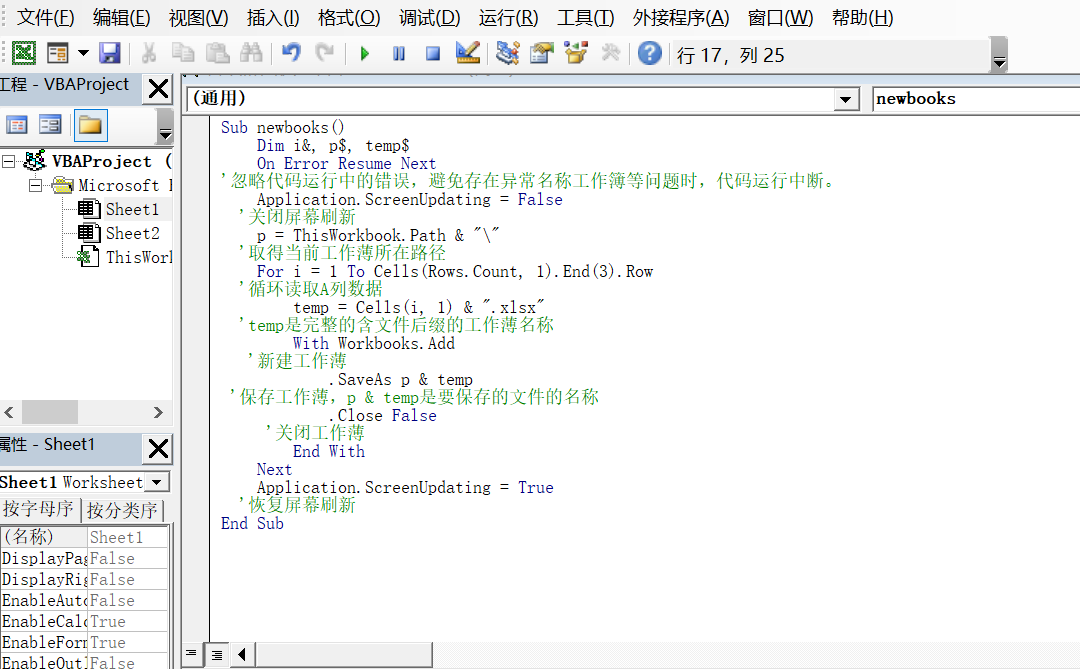The width and height of the screenshot is (1080, 669).
Task: Click the 'On Error Resume Next' line
Action: pos(346,163)
